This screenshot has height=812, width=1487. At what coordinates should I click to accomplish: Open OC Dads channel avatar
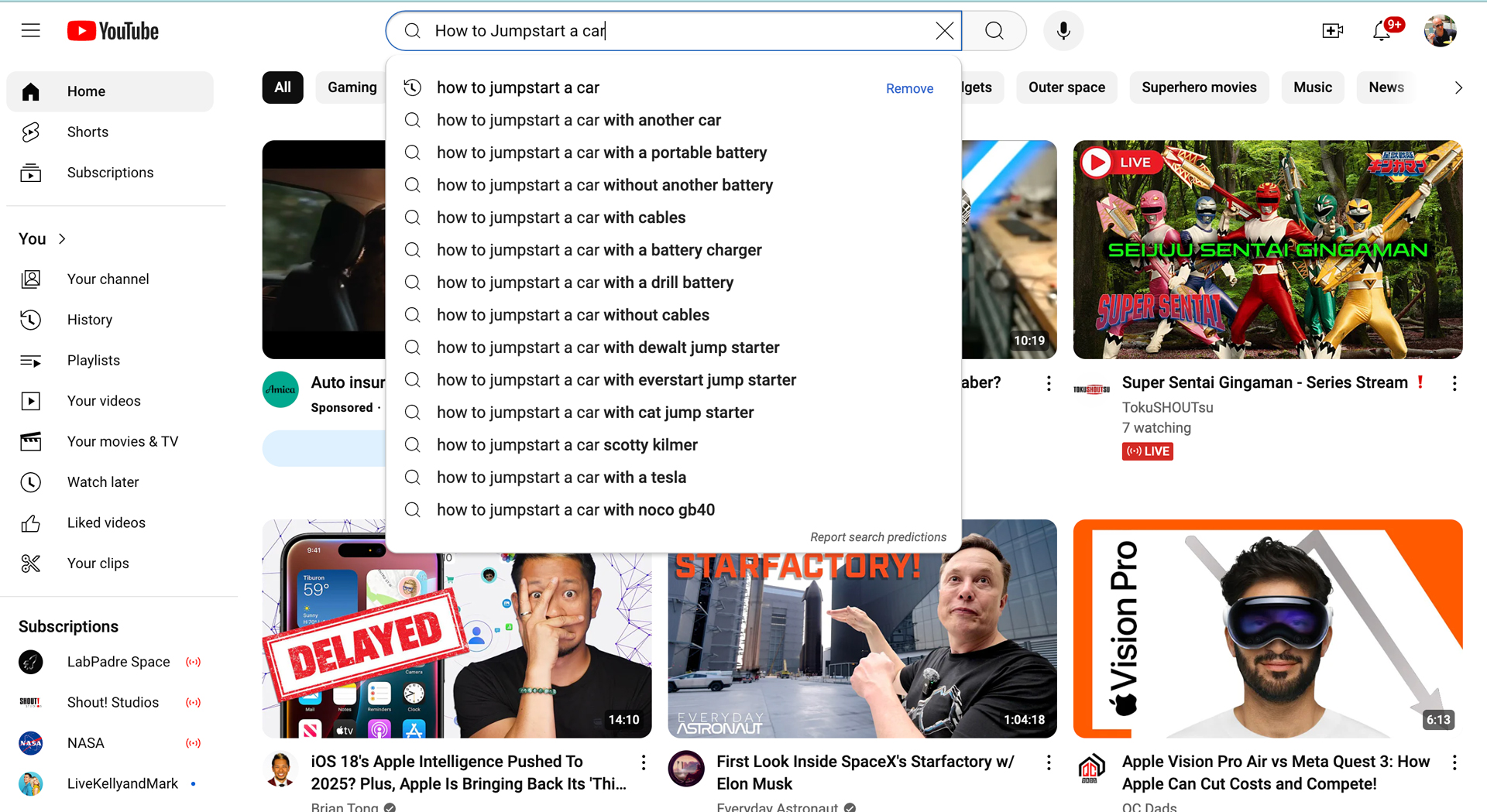(1091, 769)
